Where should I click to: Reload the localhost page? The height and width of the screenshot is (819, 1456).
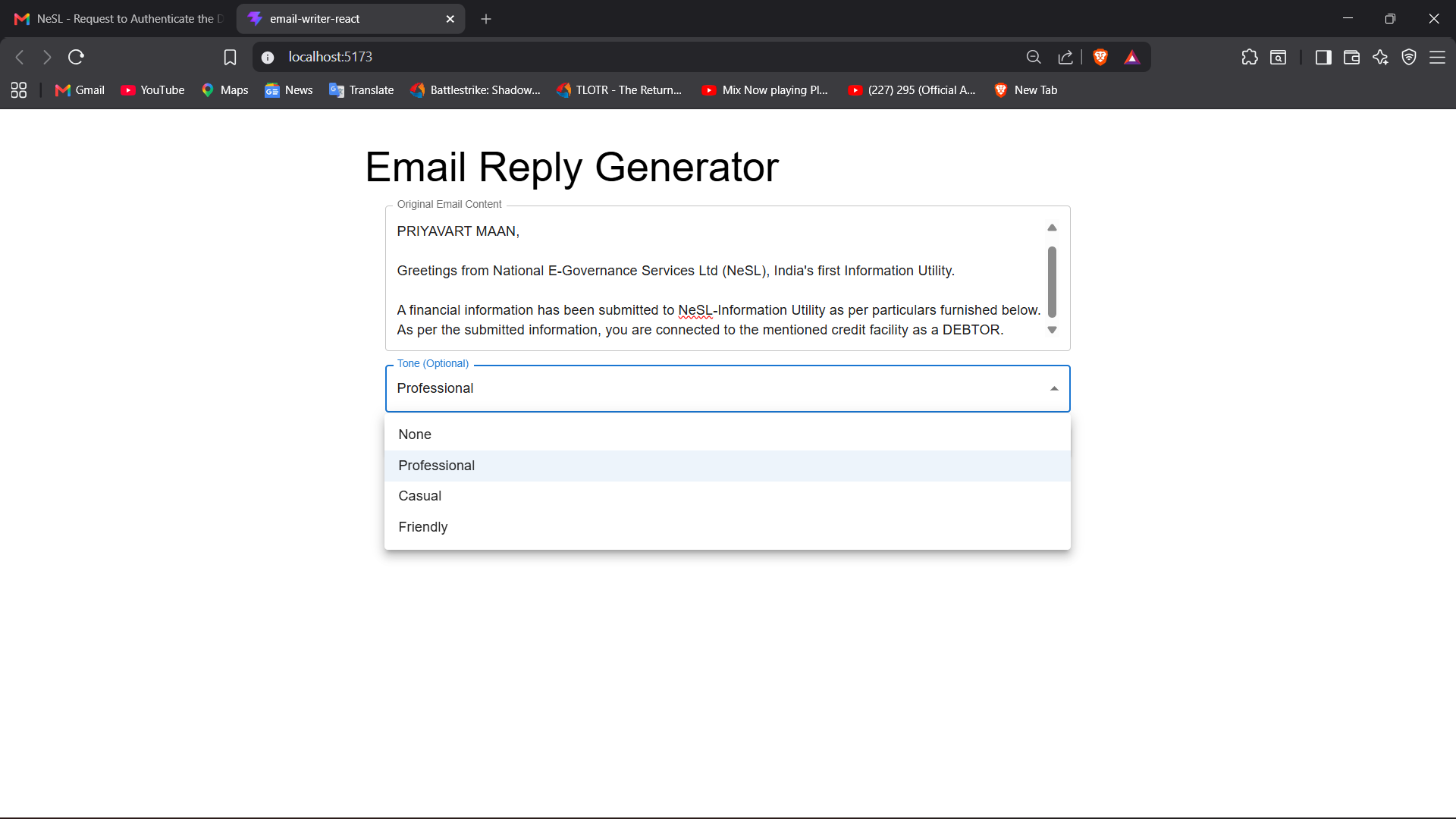pyautogui.click(x=76, y=57)
